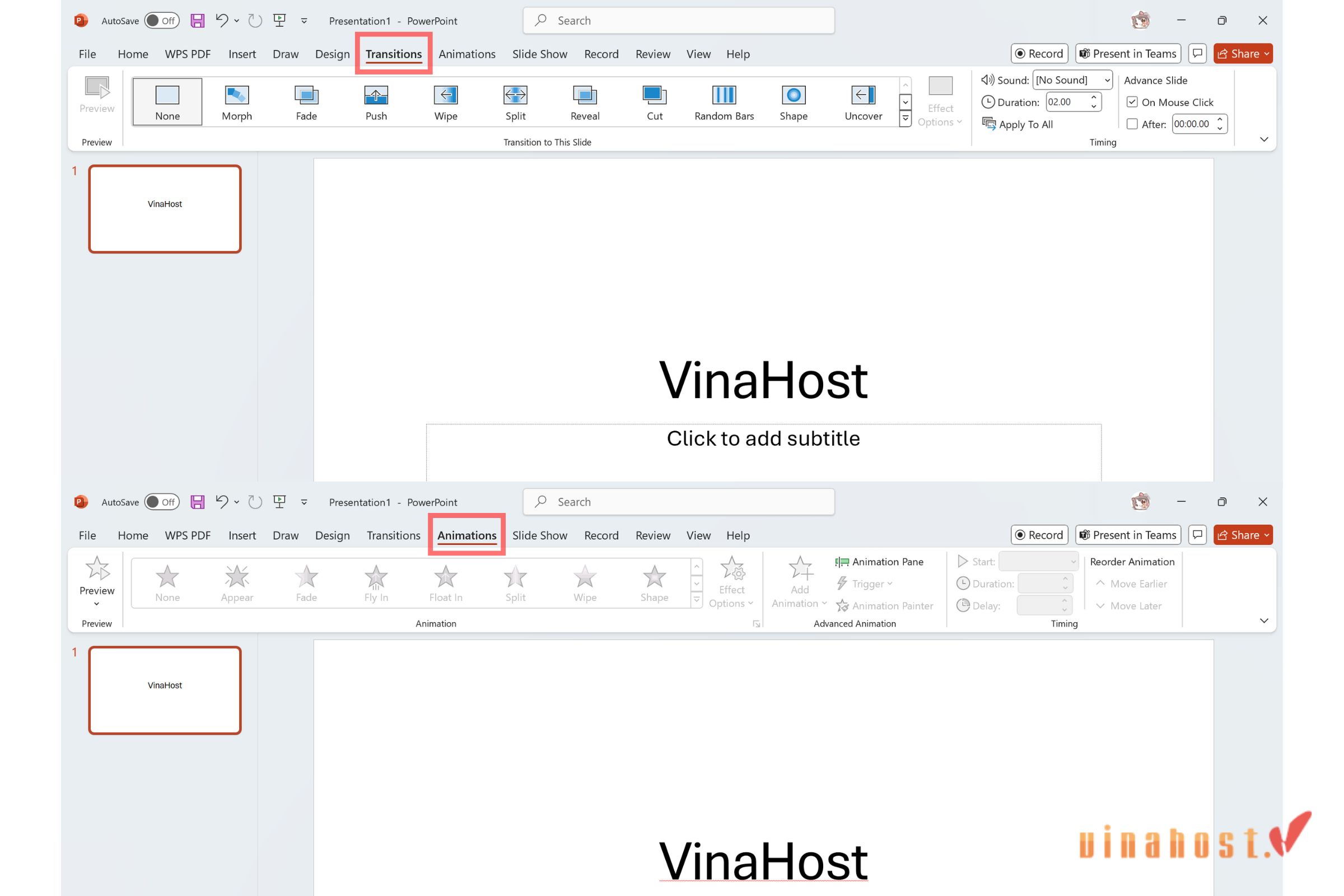Click Move Later in Reorder Animation
This screenshot has width=1344, height=896.
[x=1128, y=606]
